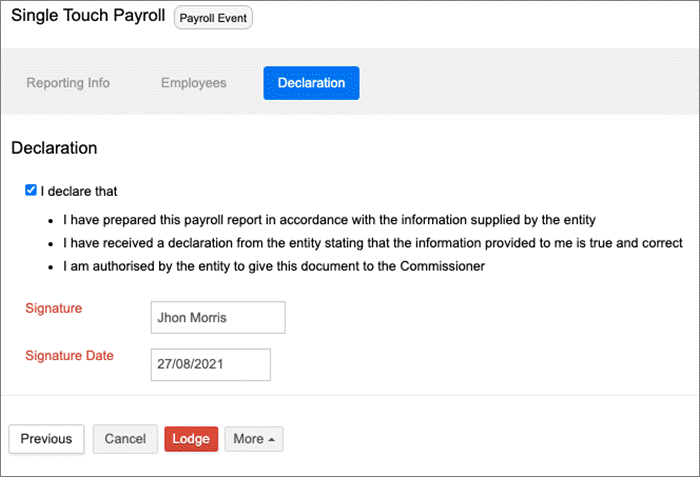Lodge the payroll event
Image resolution: width=700 pixels, height=477 pixels.
pos(191,439)
